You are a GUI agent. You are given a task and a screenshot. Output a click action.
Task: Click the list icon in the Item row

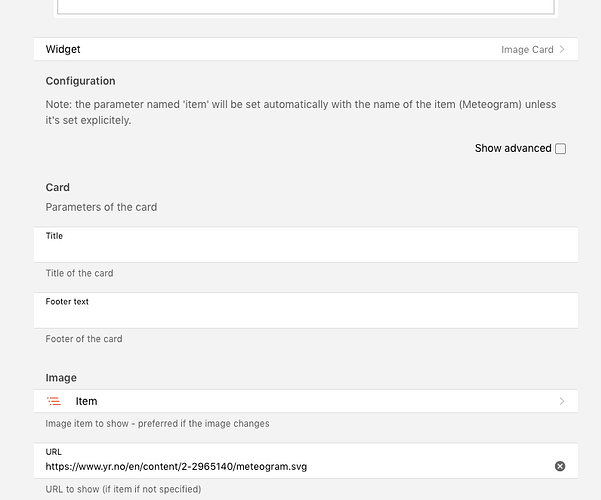pos(54,401)
